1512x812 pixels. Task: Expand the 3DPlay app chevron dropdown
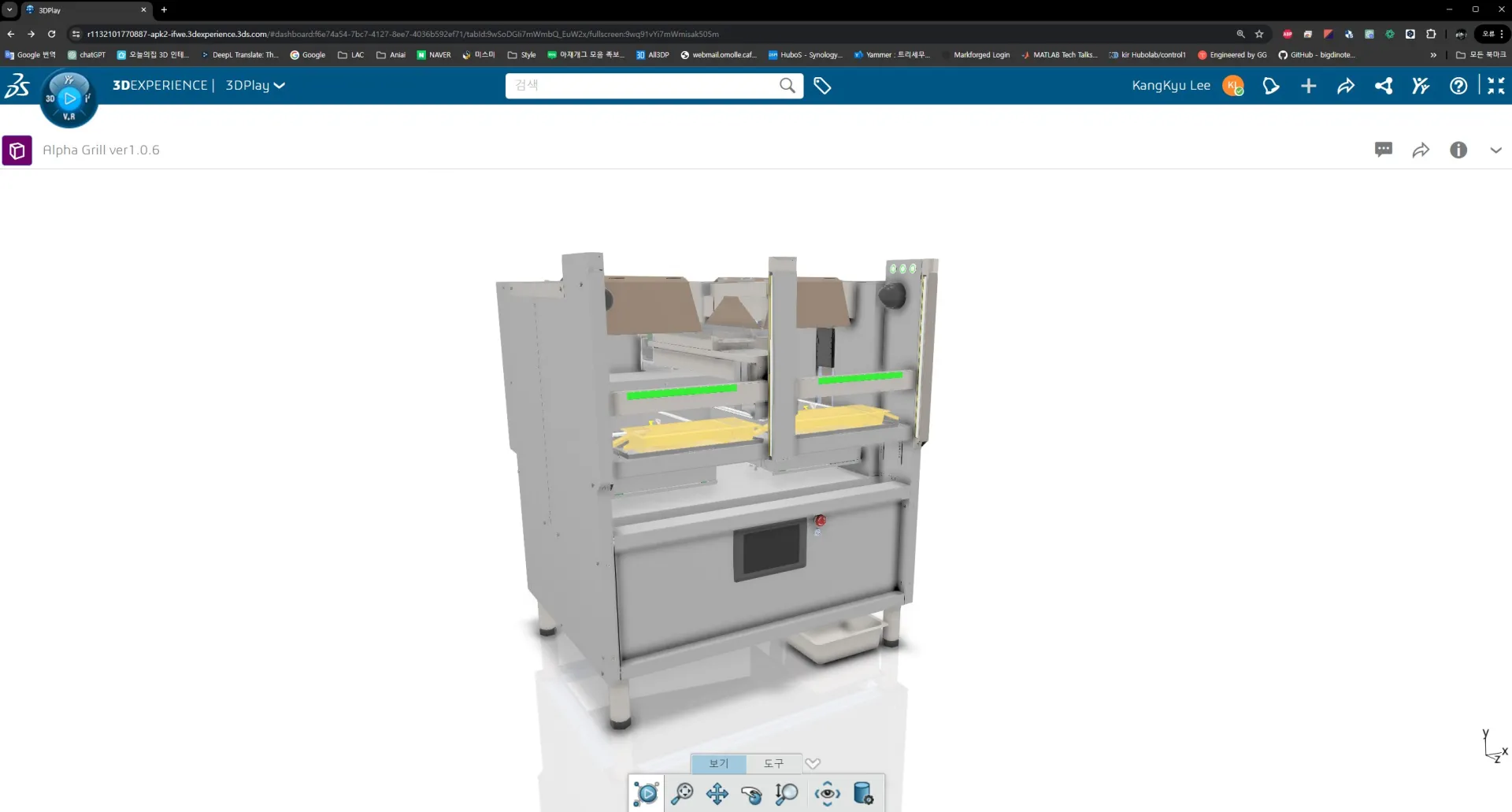280,85
